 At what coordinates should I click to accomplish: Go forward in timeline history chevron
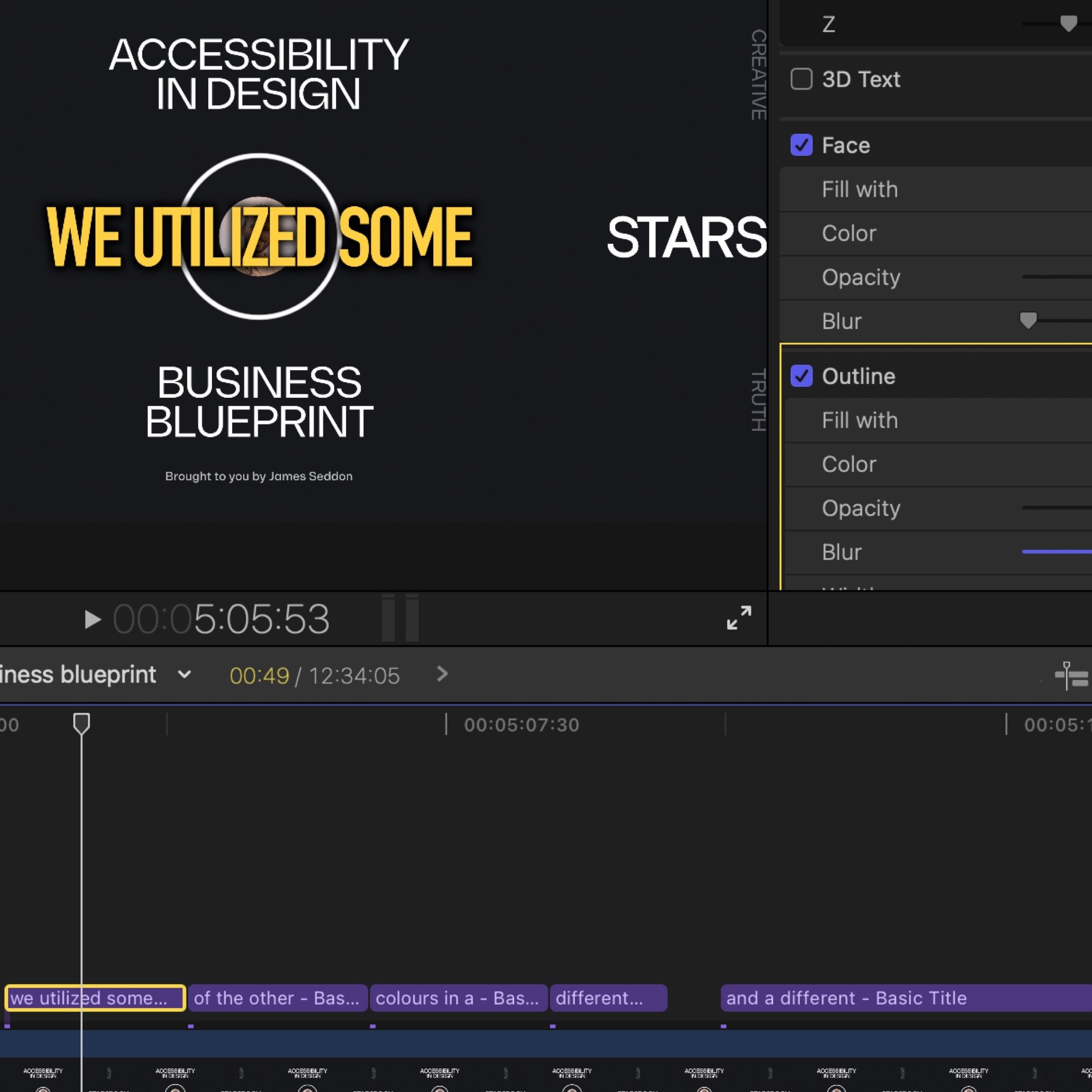coord(442,674)
